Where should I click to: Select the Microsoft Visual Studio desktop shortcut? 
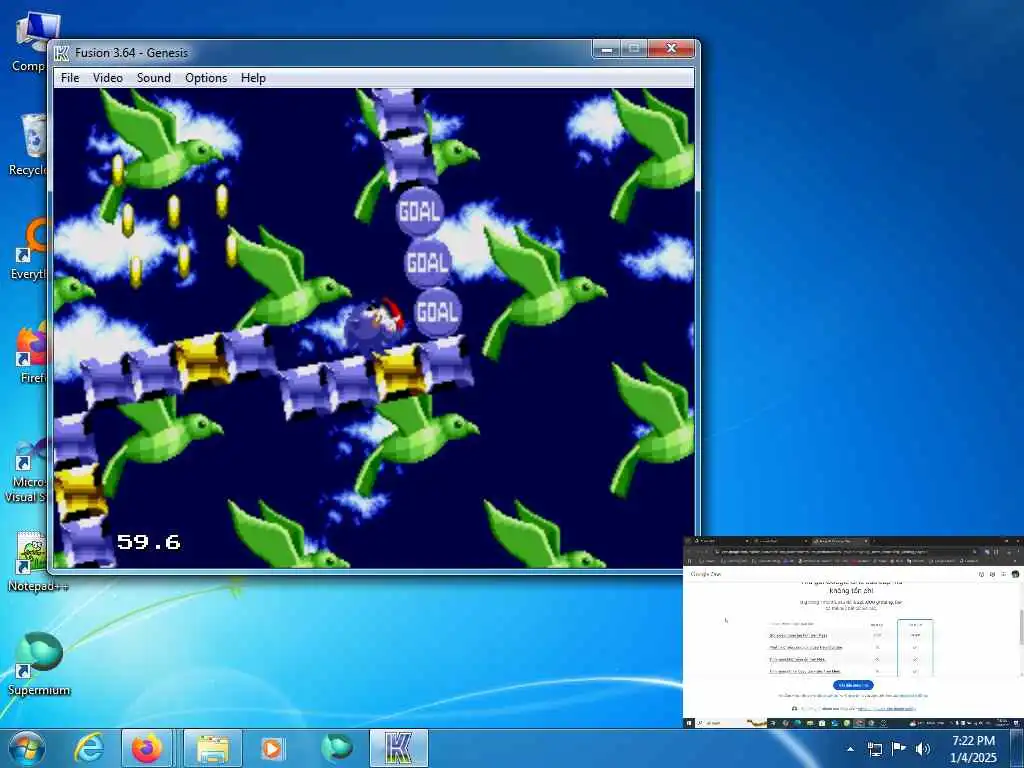point(26,469)
